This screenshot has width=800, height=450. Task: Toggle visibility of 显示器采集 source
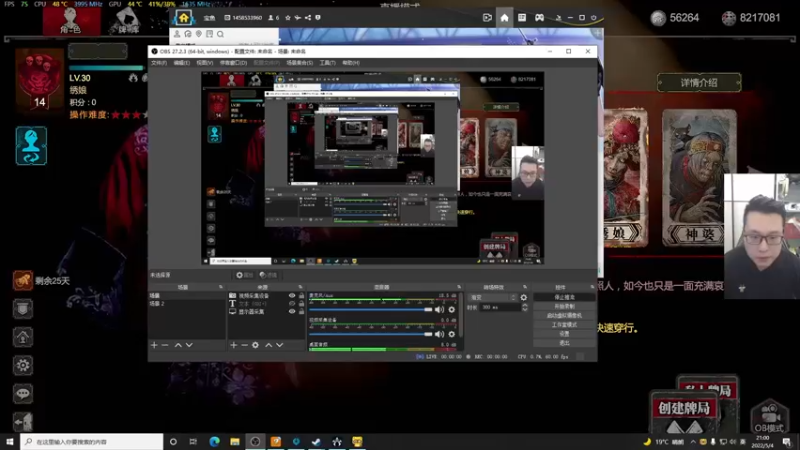coord(292,312)
